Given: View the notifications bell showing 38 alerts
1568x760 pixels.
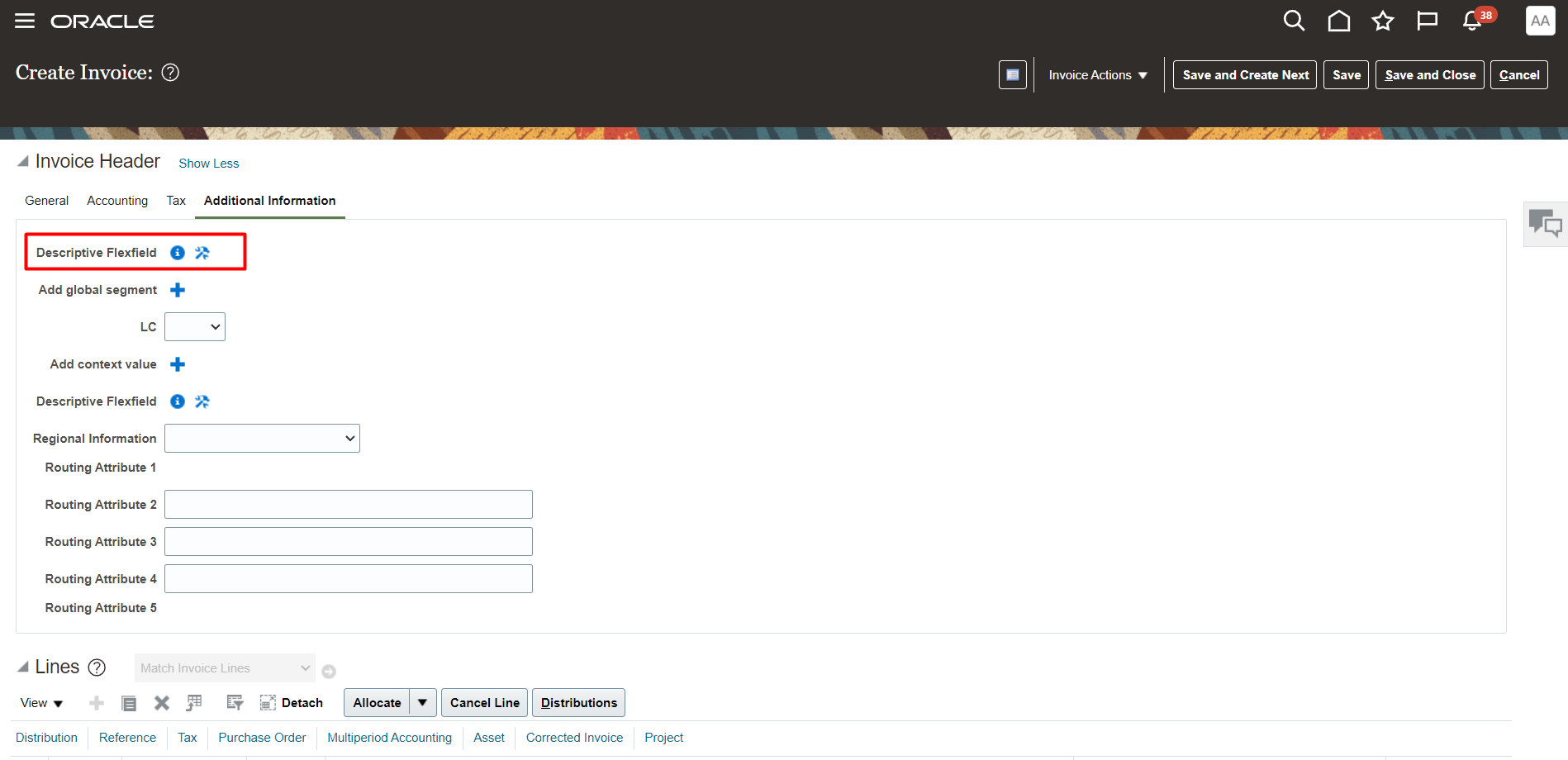Looking at the screenshot, I should (1471, 21).
